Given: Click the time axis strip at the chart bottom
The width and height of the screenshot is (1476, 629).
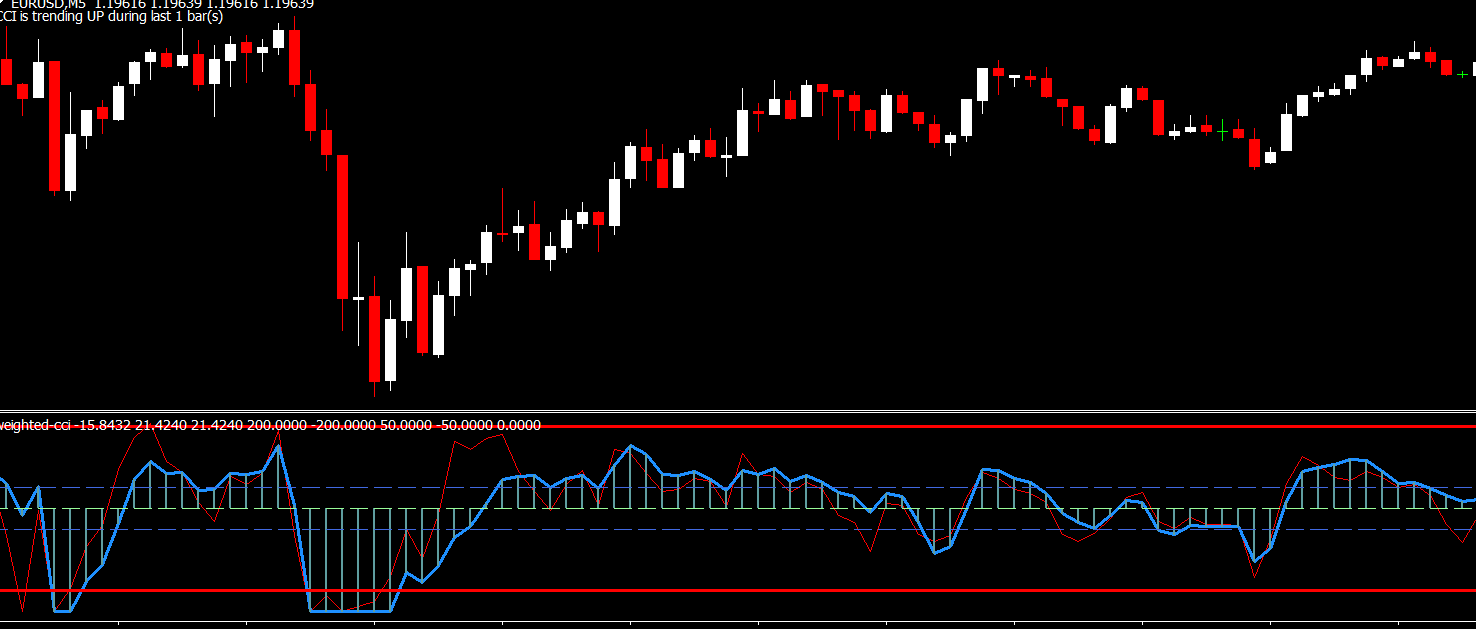Looking at the screenshot, I should (x=738, y=624).
